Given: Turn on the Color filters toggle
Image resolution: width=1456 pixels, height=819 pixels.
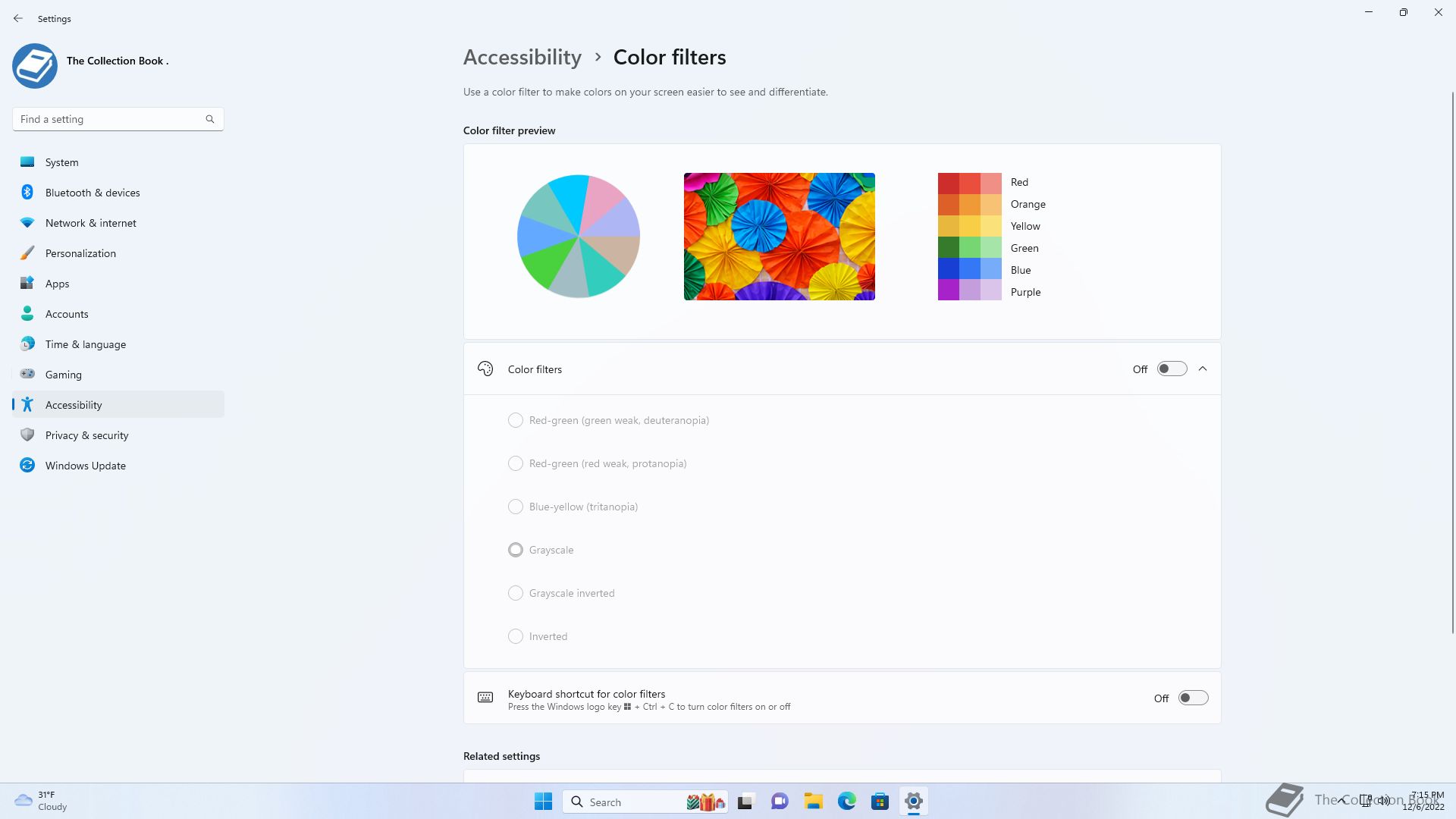Looking at the screenshot, I should coord(1172,369).
